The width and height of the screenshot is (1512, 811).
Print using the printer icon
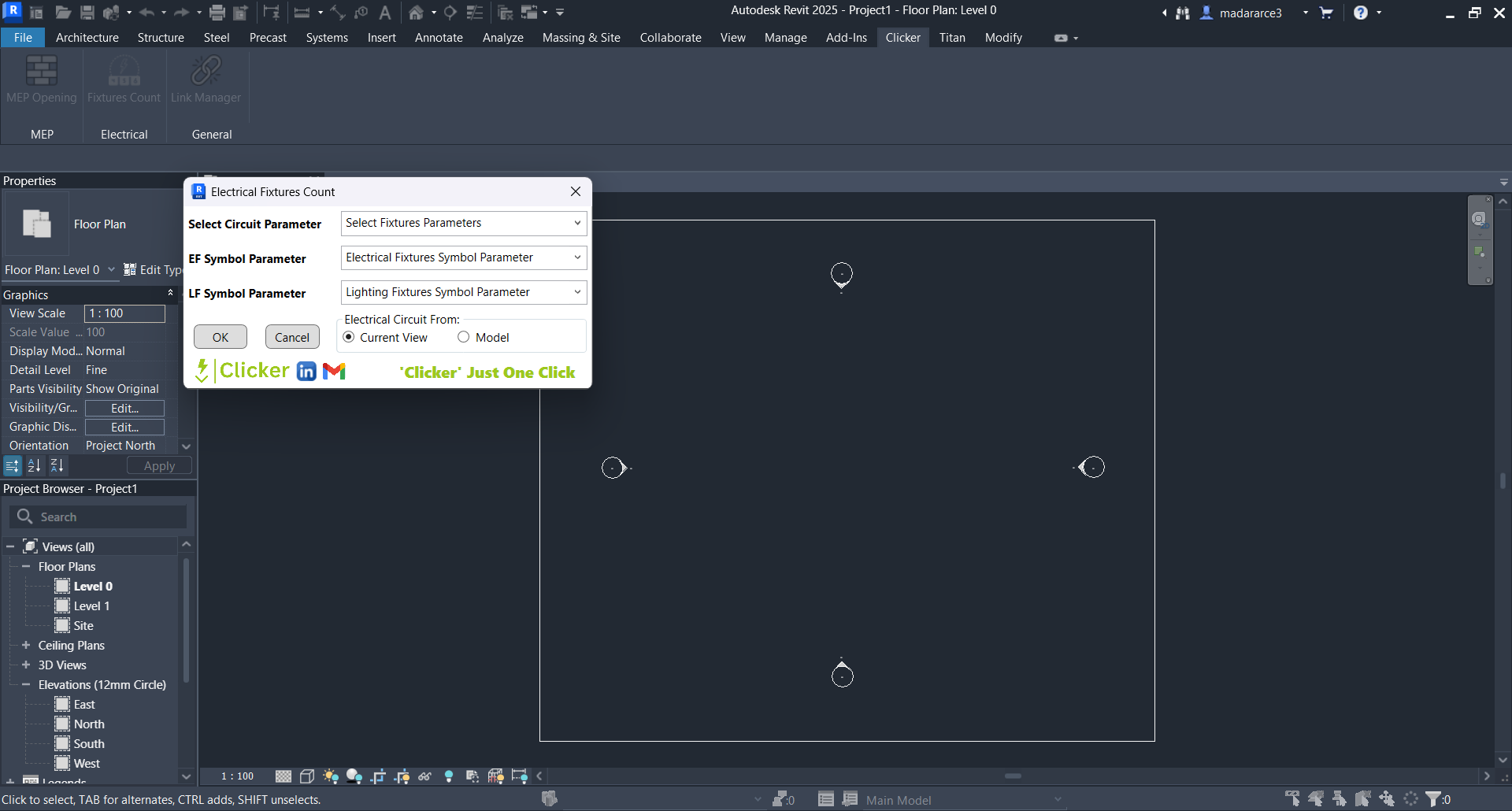(217, 13)
